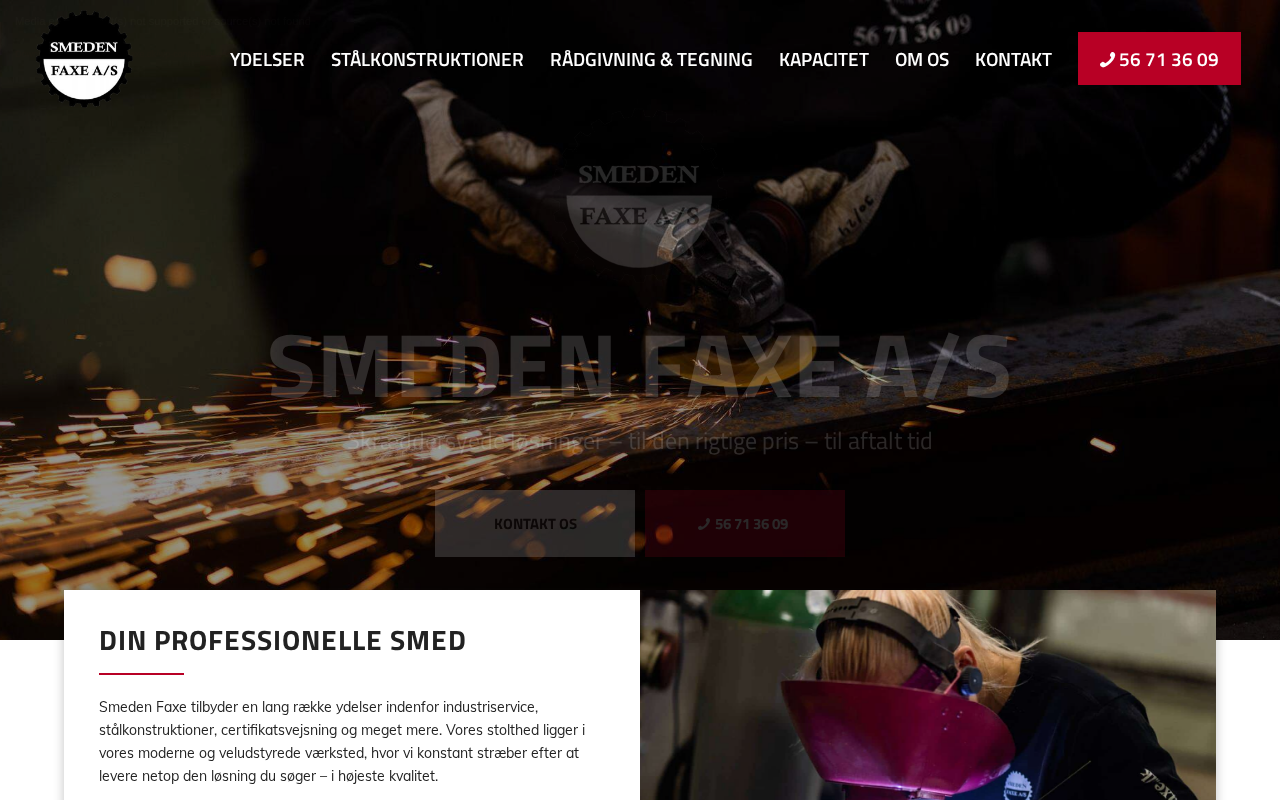Click the Smeden Faxe A/S header logo
Image resolution: width=1280 pixels, height=800 pixels.
84,58
